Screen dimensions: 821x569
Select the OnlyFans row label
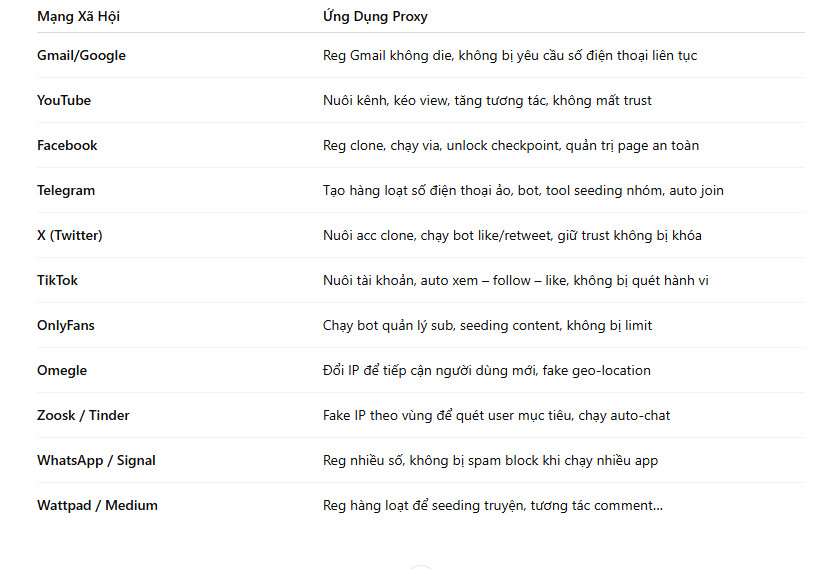[66, 325]
